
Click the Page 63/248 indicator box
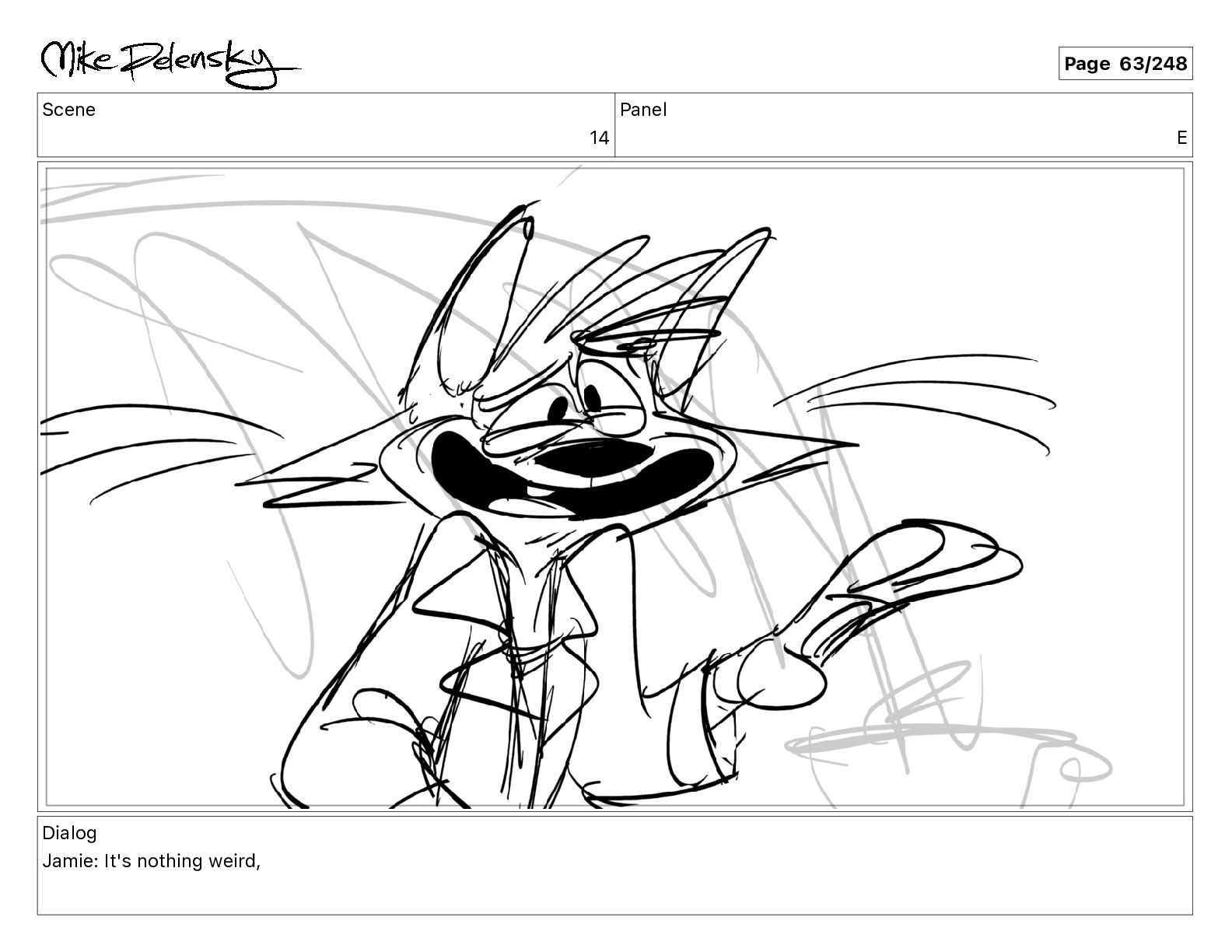pos(1125,64)
